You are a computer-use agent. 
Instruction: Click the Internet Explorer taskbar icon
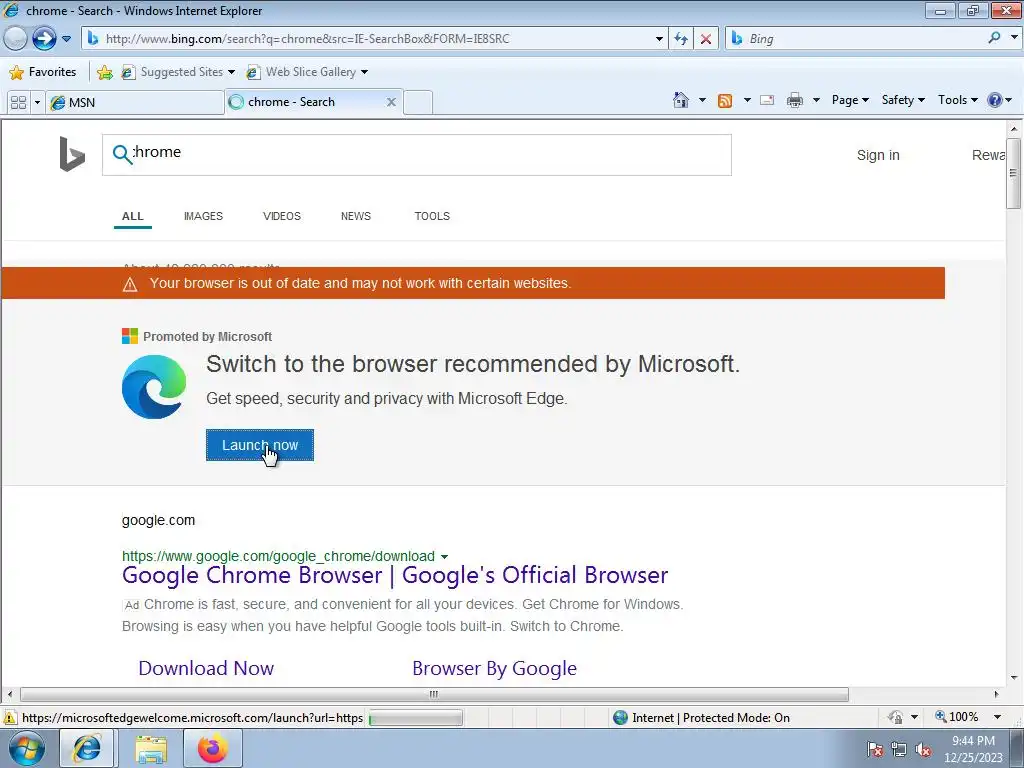tap(87, 748)
